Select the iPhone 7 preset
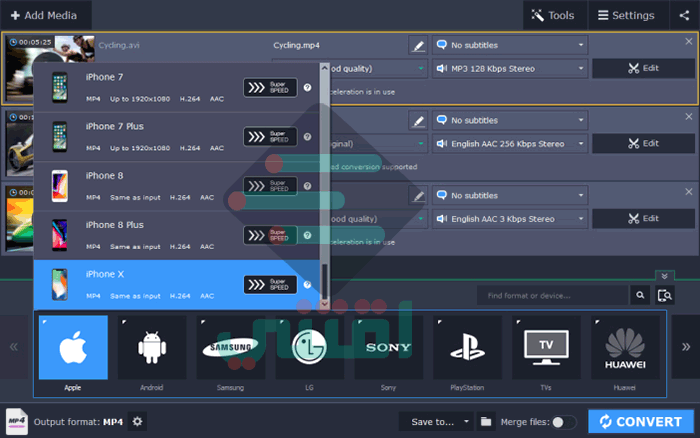Viewport: 700px width, 438px height. tap(177, 88)
